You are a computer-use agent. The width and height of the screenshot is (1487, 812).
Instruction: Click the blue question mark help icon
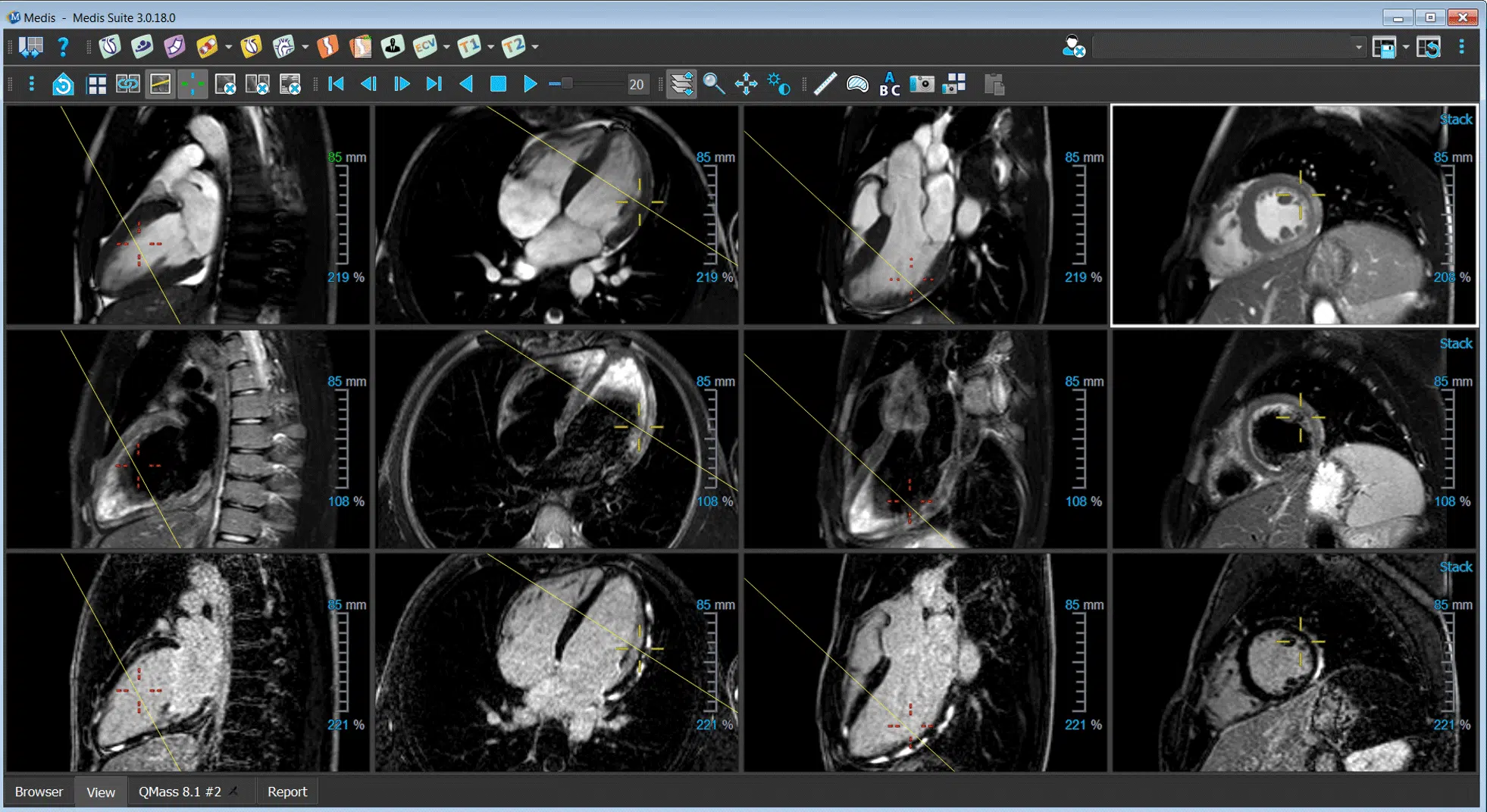pyautogui.click(x=64, y=47)
